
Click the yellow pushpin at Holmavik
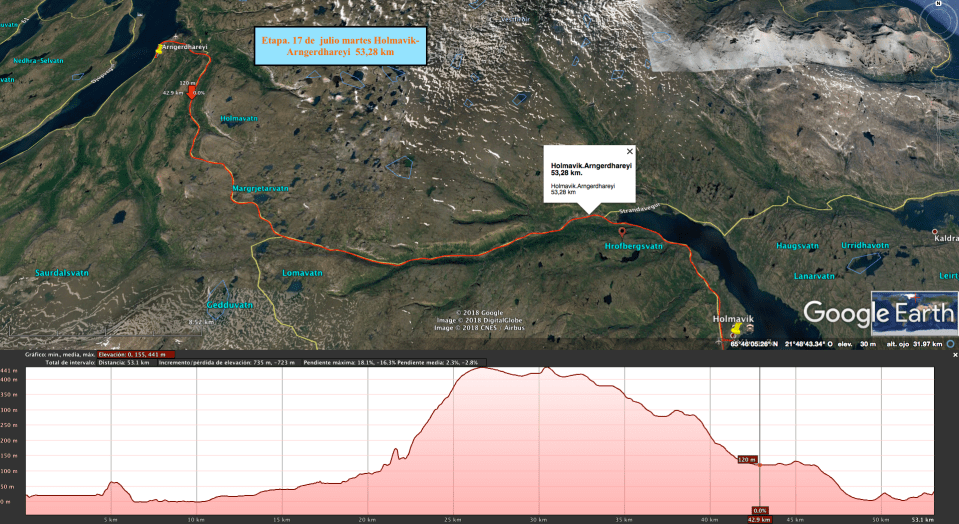[x=736, y=327]
